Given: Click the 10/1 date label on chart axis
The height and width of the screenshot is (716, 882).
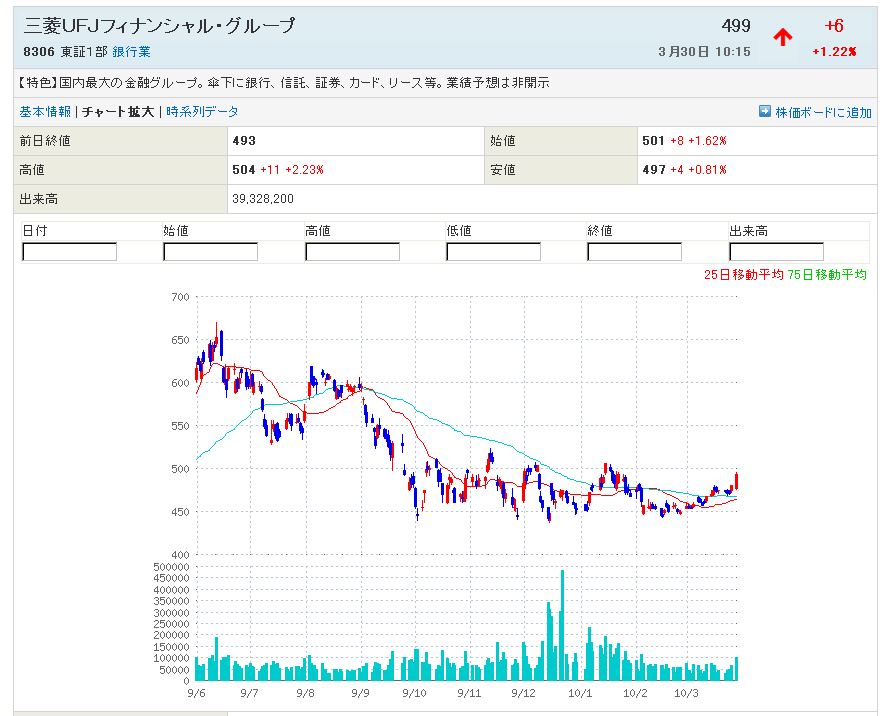Looking at the screenshot, I should coord(580,693).
